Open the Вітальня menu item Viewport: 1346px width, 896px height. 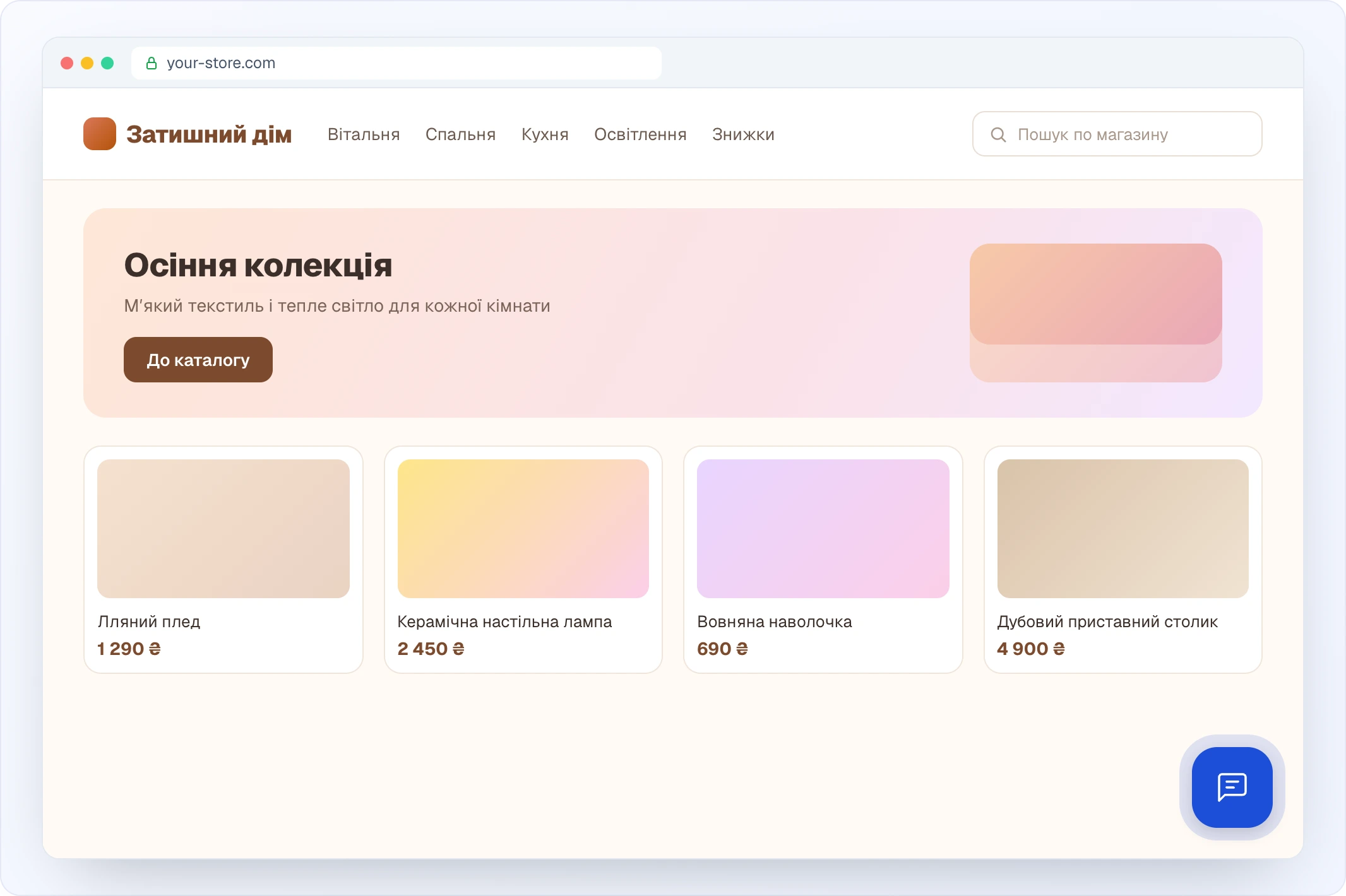point(364,134)
